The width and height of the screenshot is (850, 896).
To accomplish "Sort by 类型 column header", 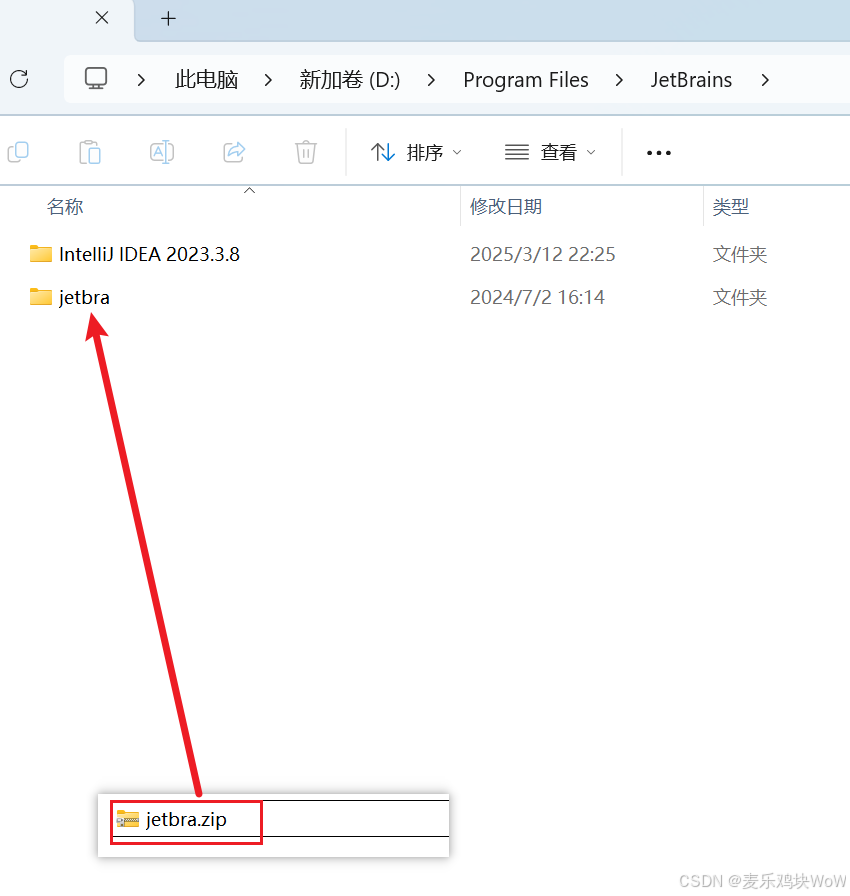I will tap(731, 206).
